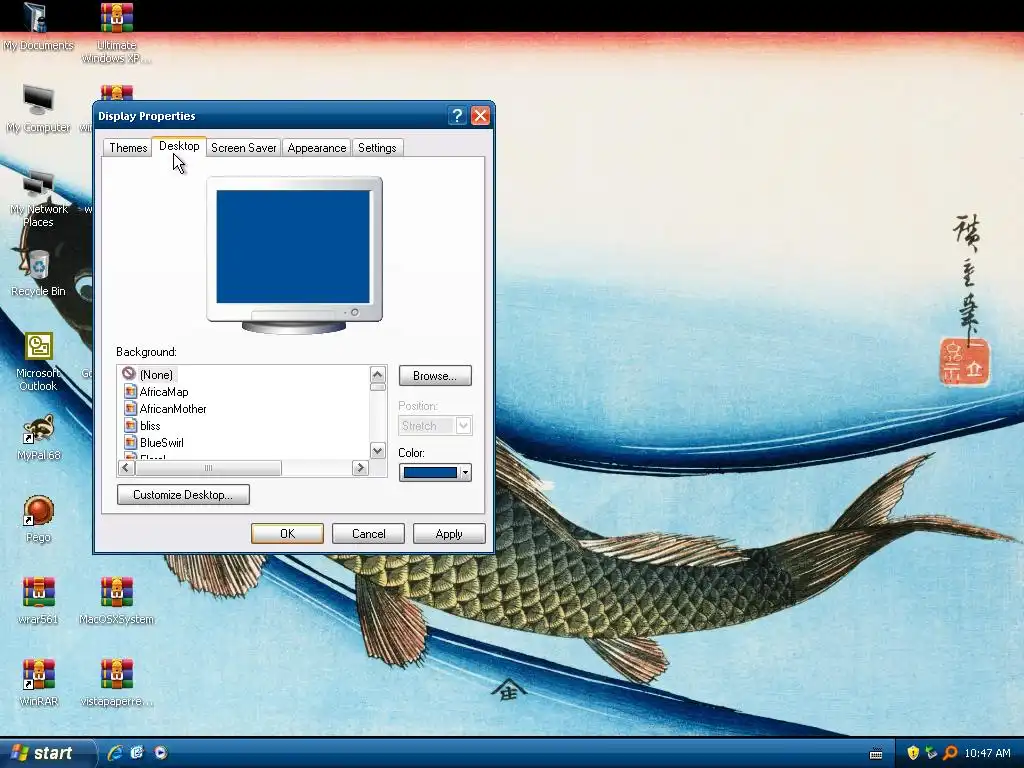This screenshot has height=768, width=1024.
Task: Open the vistapaperre archive icon
Action: point(116,683)
